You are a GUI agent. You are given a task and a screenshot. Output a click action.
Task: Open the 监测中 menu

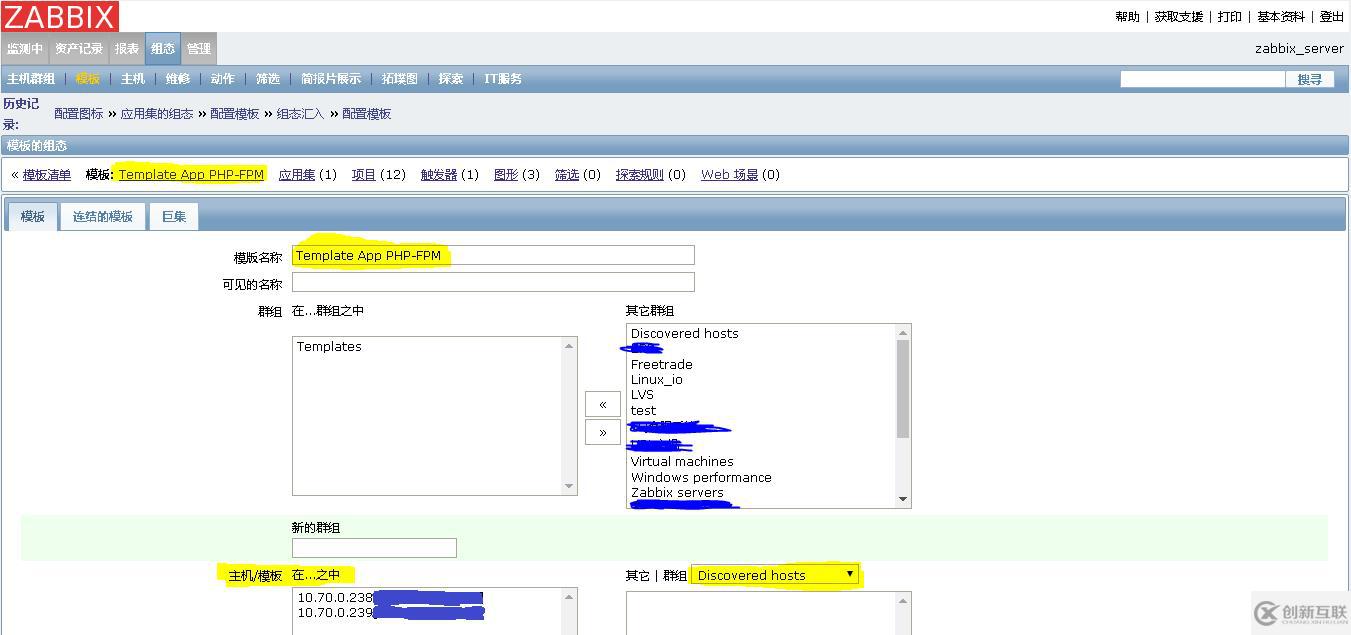click(x=25, y=48)
